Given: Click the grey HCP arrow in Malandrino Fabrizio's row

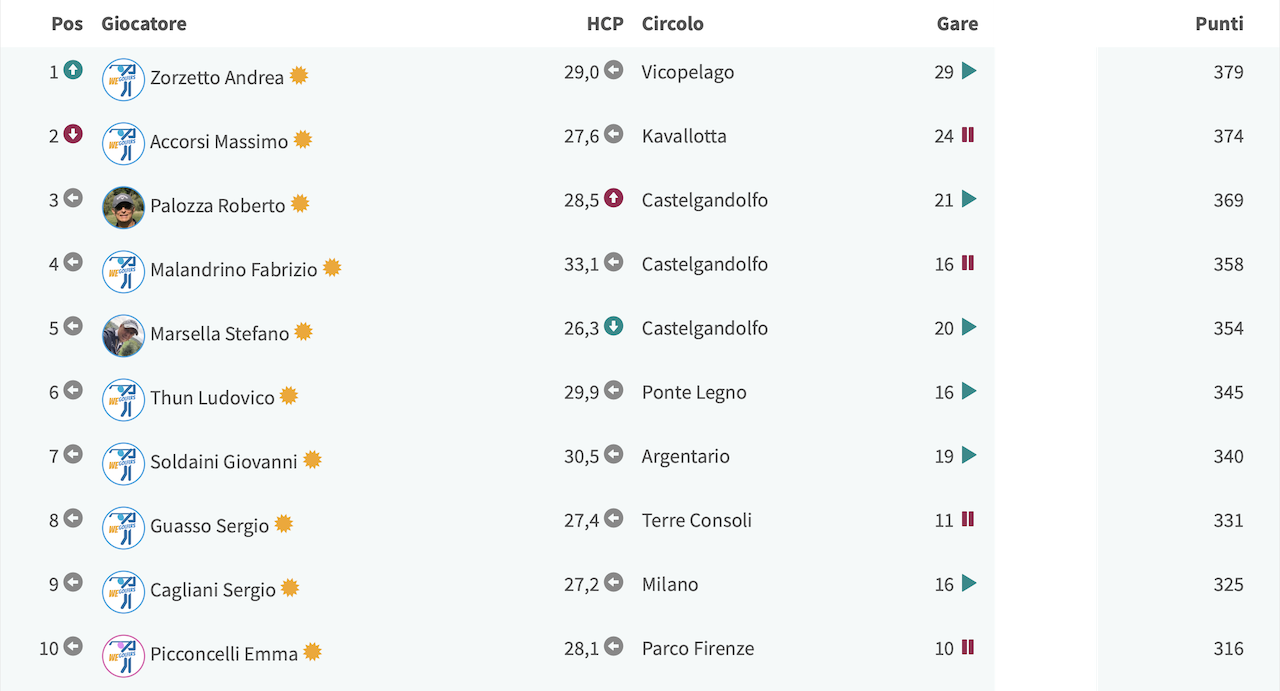Looking at the screenshot, I should tap(614, 262).
